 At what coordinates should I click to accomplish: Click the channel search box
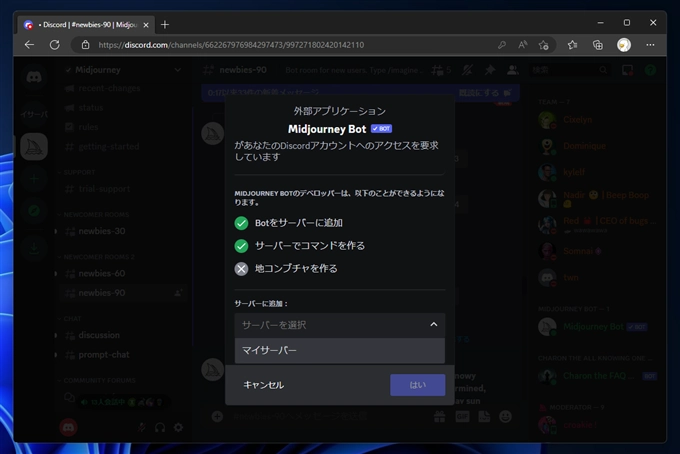(x=570, y=70)
